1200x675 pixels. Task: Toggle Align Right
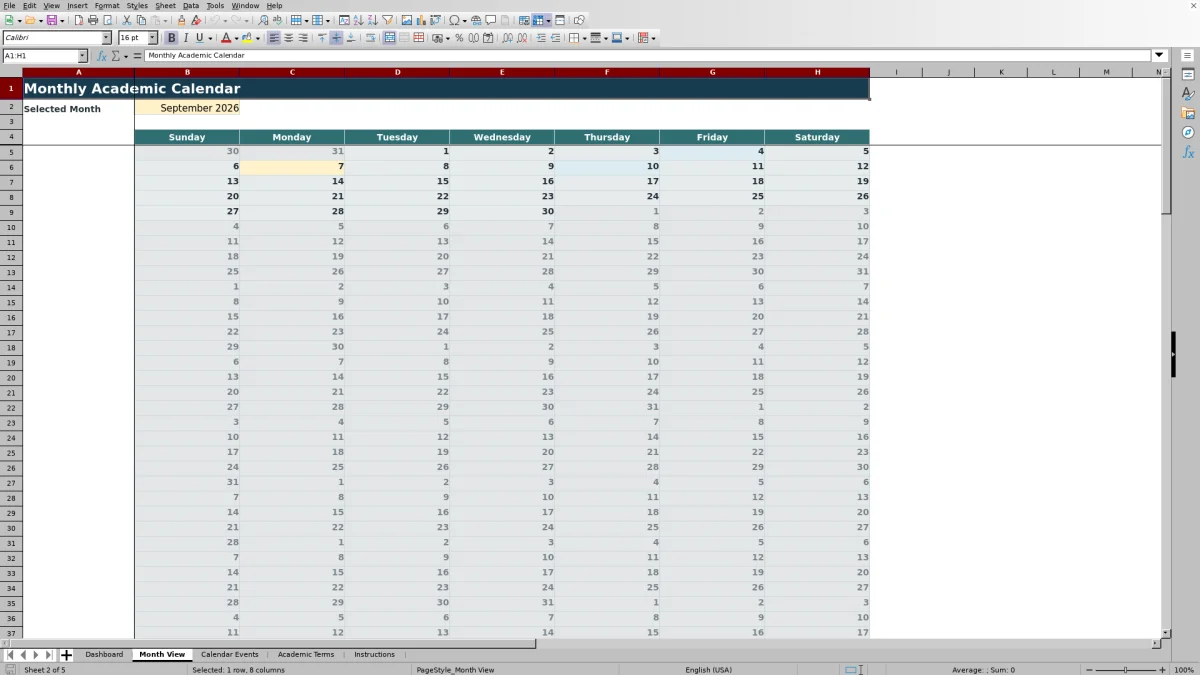coord(302,38)
